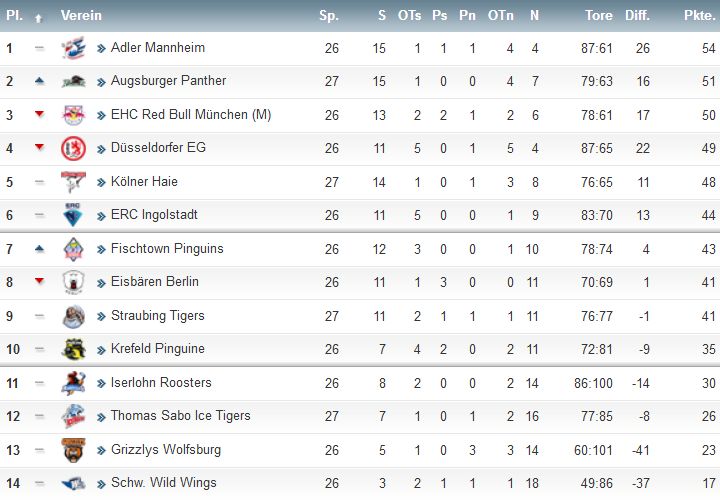Click the Grizzlys Wolfsburg bear logo
The width and height of the screenshot is (720, 500).
tap(73, 449)
